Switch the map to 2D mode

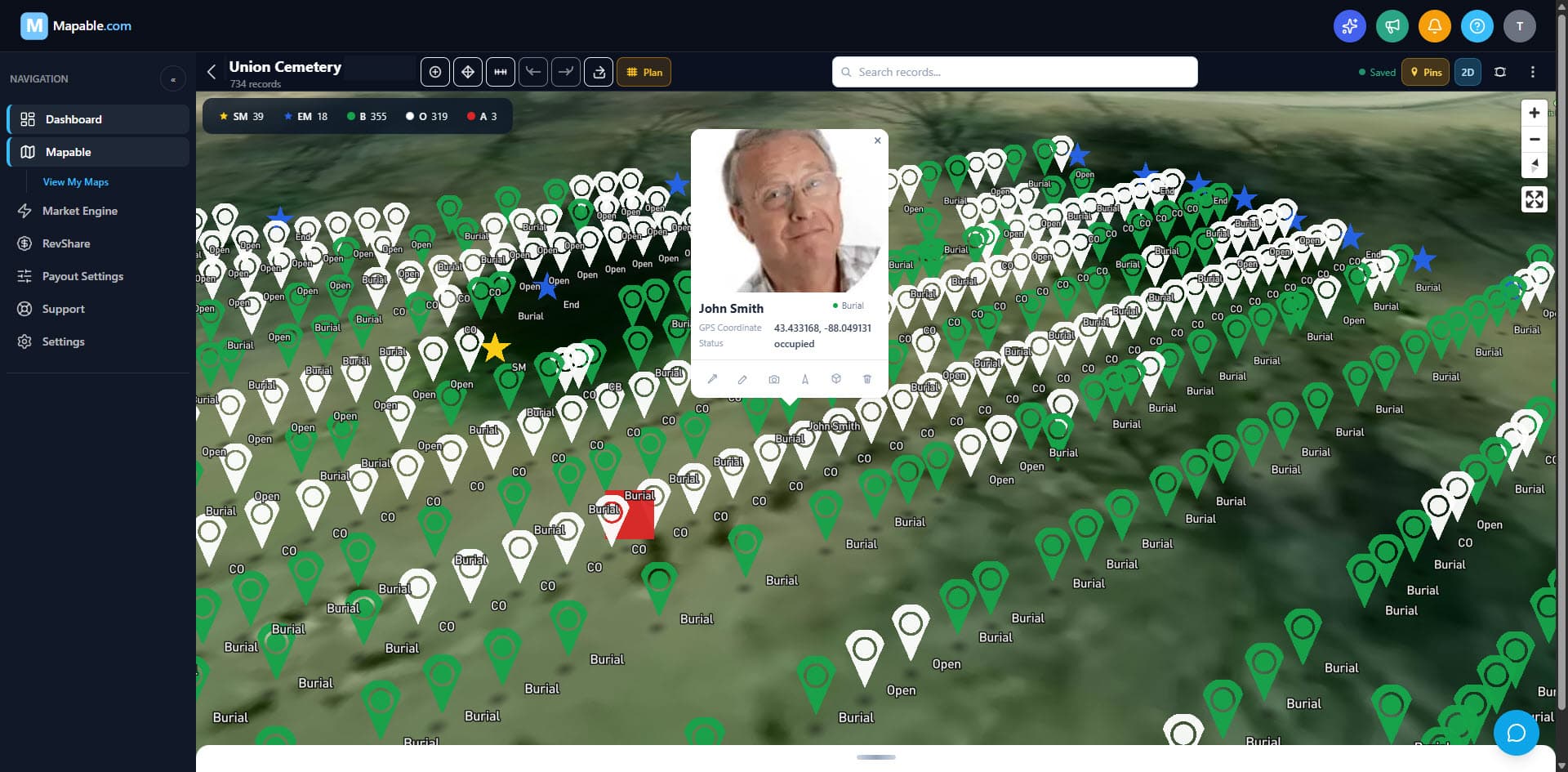pyautogui.click(x=1467, y=72)
